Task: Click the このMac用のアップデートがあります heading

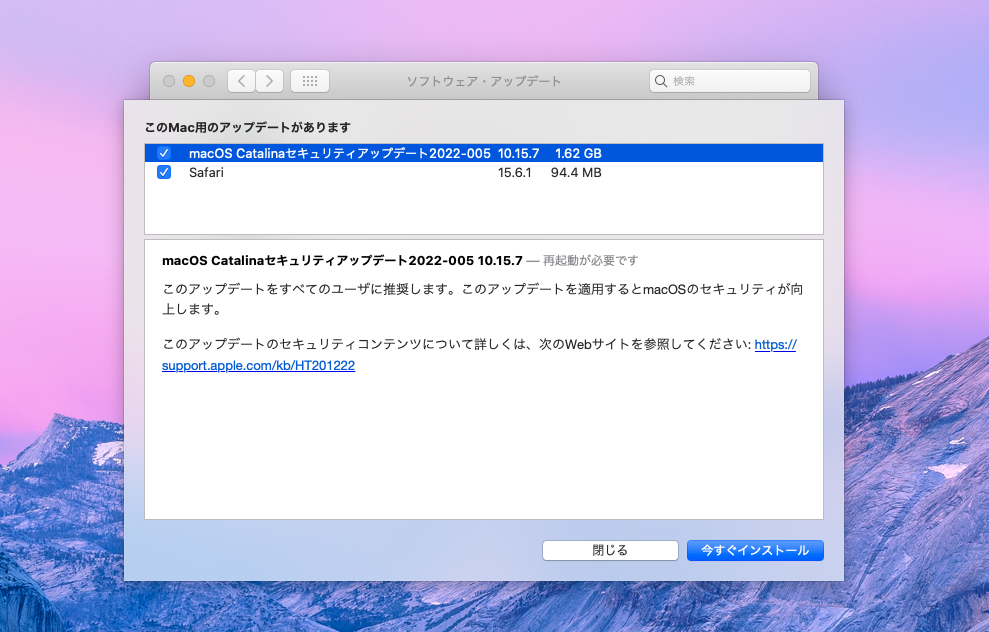Action: pos(247,127)
